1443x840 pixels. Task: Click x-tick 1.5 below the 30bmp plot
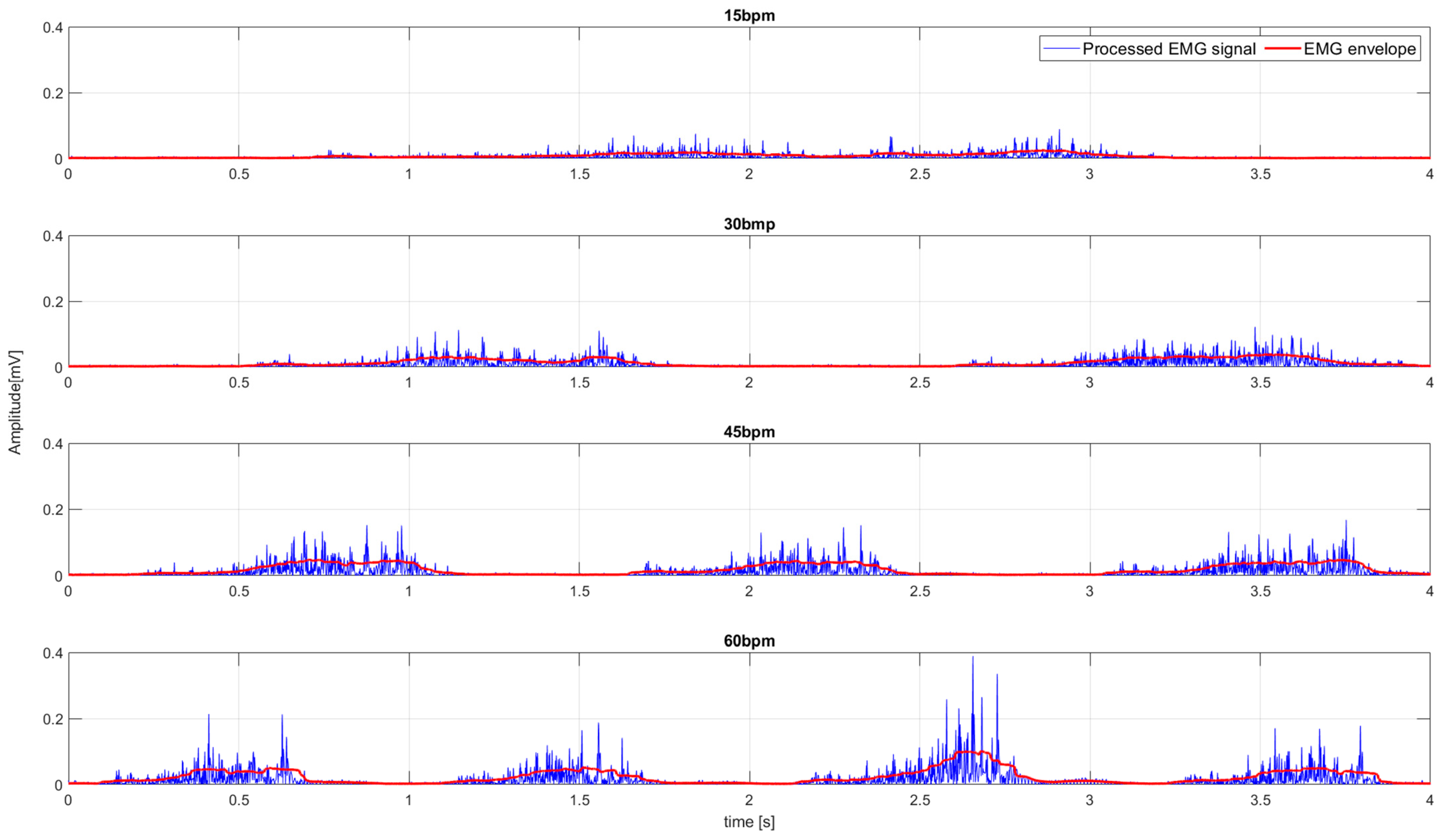pyautogui.click(x=579, y=383)
